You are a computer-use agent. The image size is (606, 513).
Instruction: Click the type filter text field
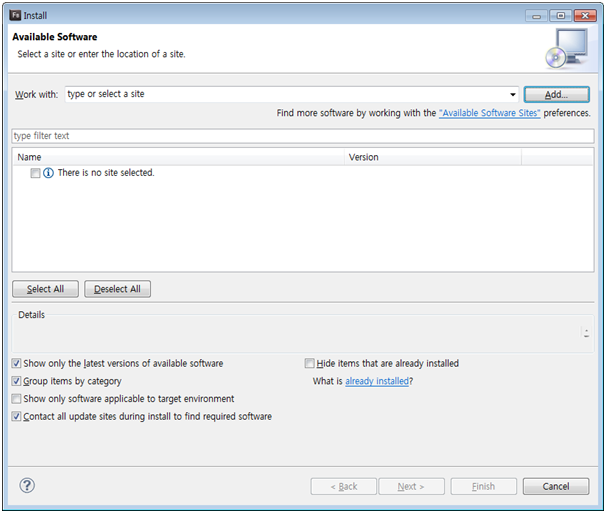(303, 136)
